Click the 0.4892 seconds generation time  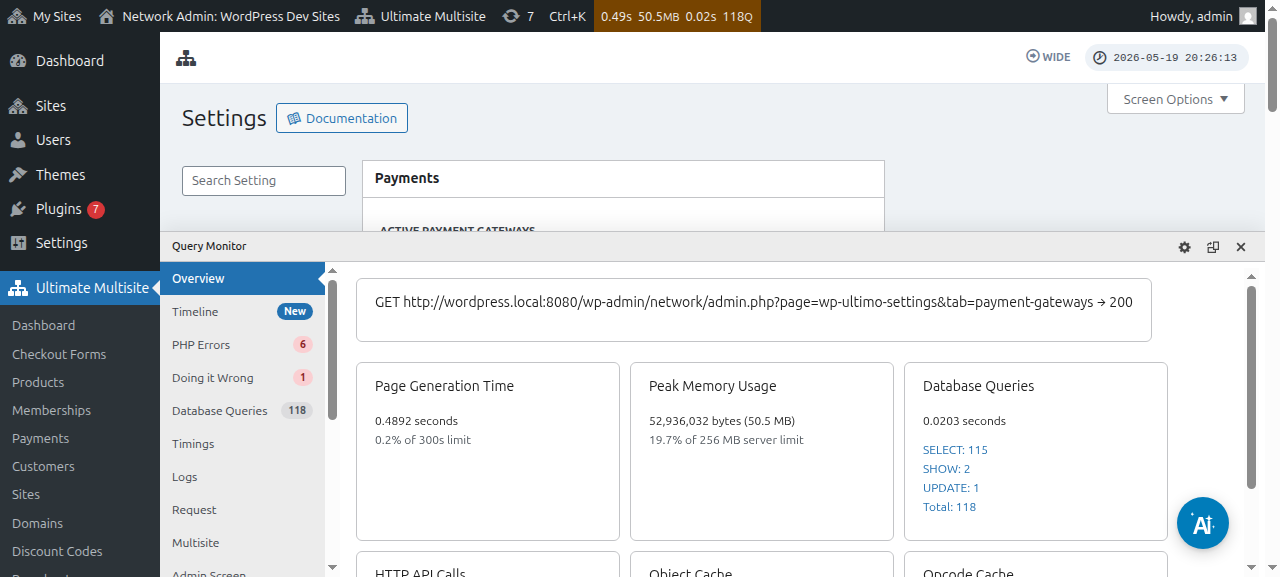click(x=416, y=421)
